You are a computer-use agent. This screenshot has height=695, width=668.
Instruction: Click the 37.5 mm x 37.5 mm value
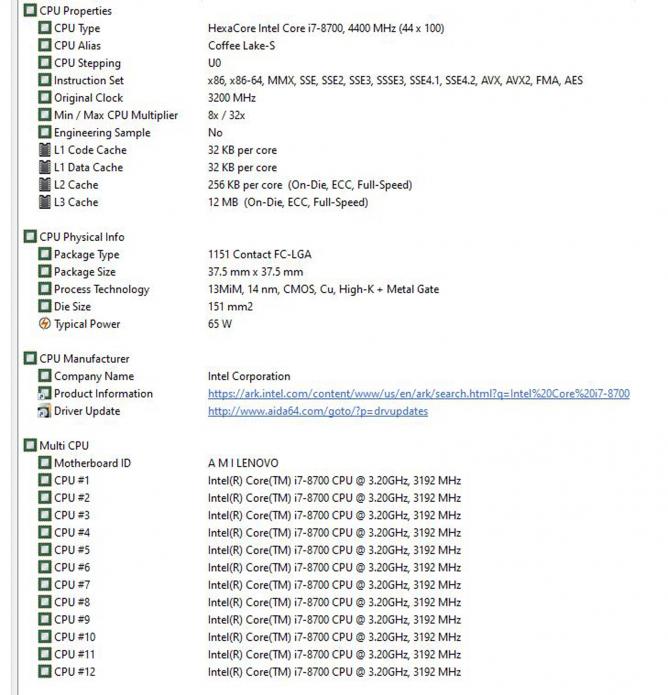(x=256, y=272)
